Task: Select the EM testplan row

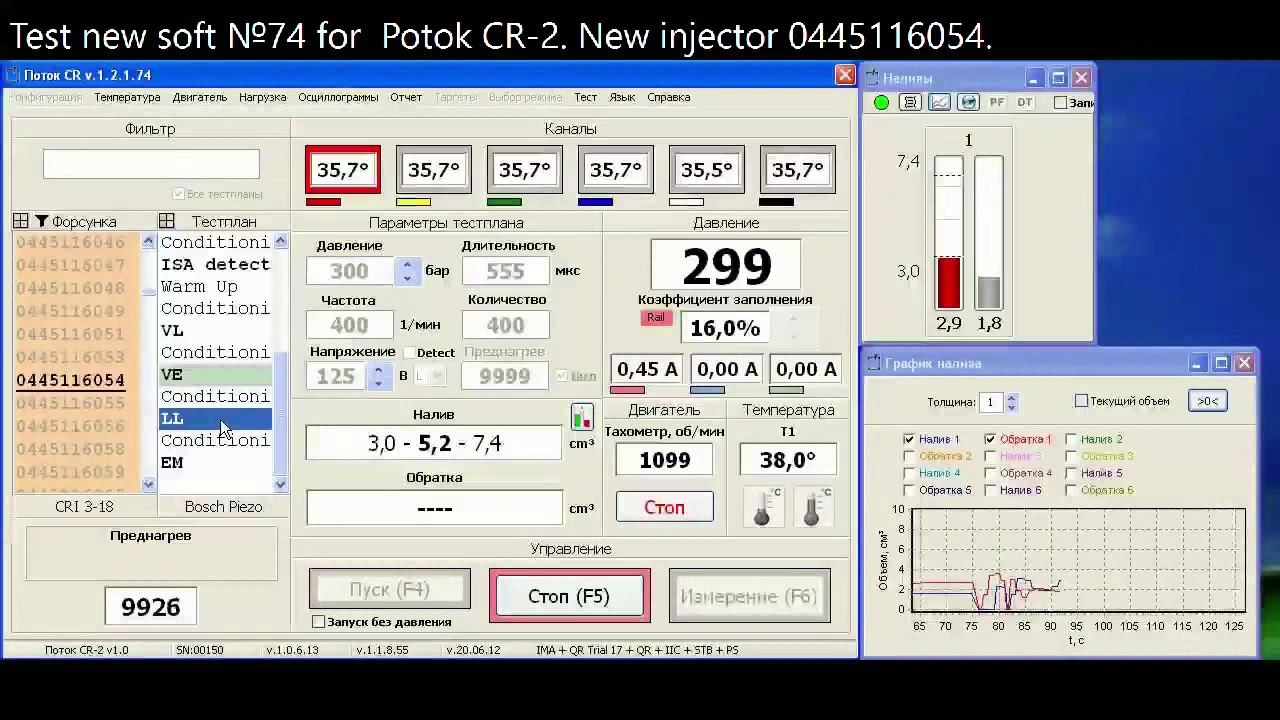Action: pyautogui.click(x=216, y=462)
